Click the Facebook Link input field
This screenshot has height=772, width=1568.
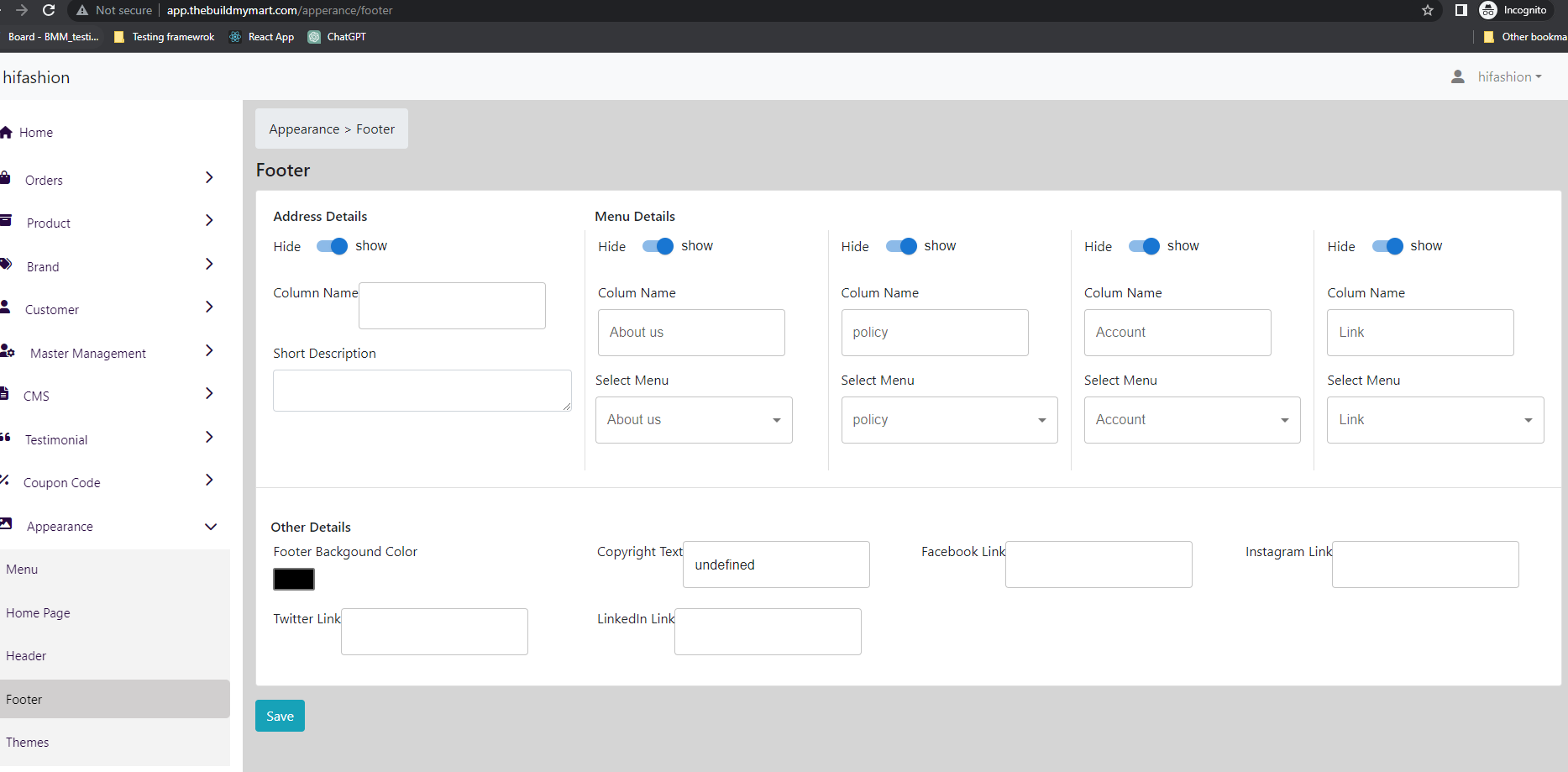pos(1099,565)
